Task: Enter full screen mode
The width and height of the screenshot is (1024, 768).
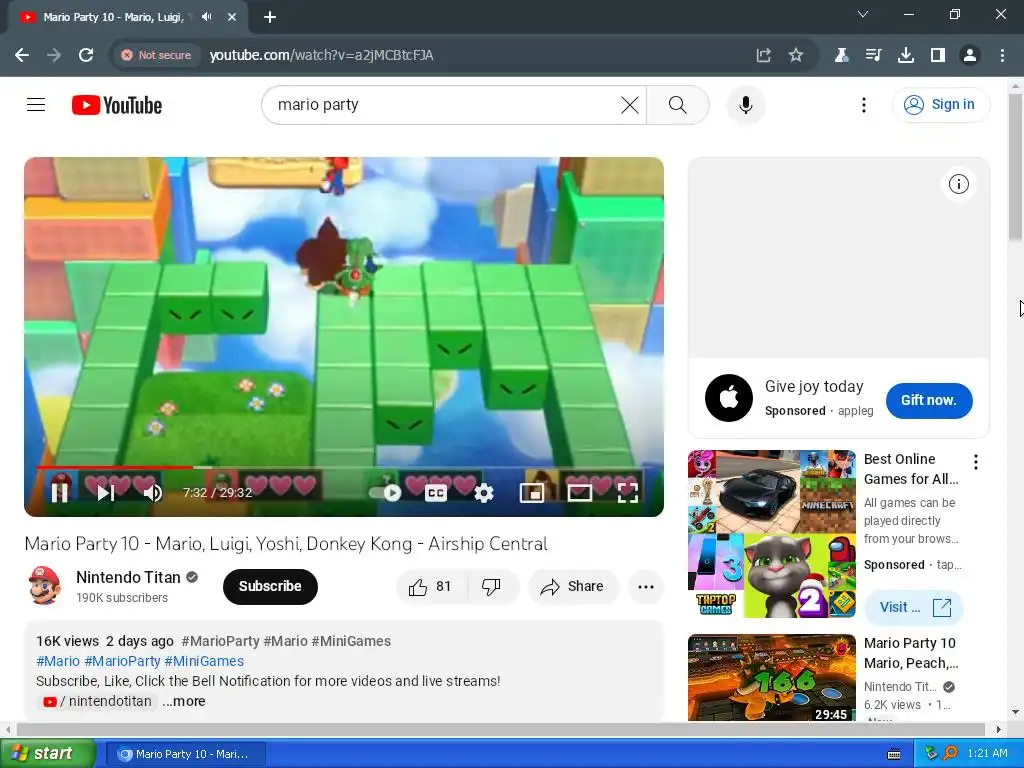Action: (628, 493)
